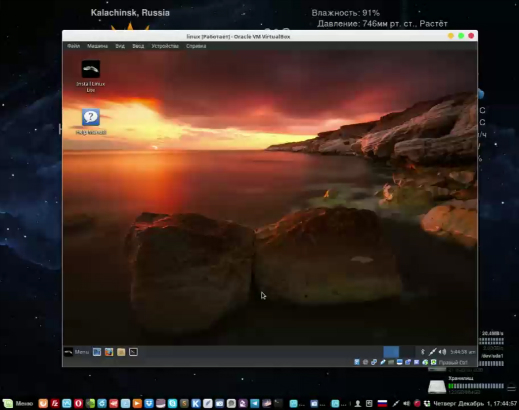Click VirtualBox display indicator icon
The image size is (519, 410).
(x=400, y=362)
